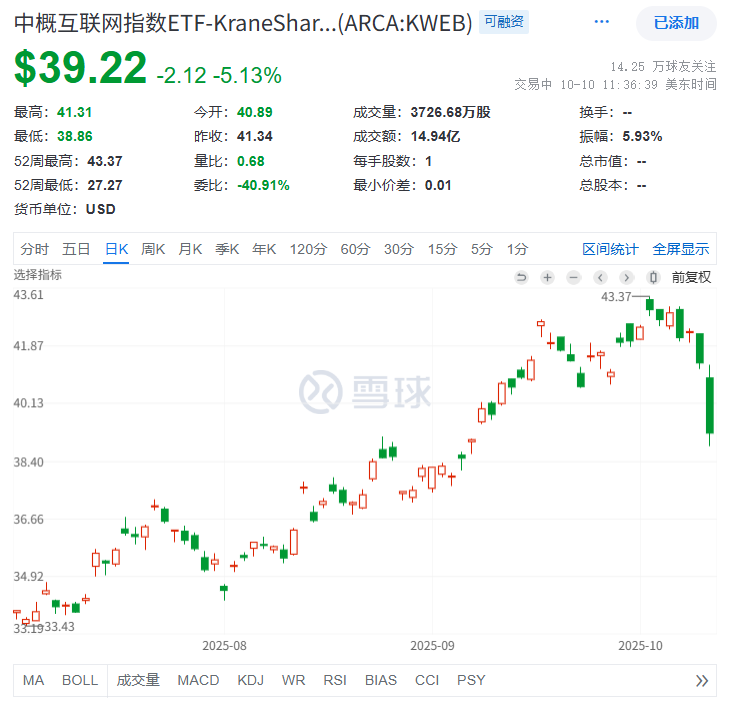
Task: Enable the MA indicator
Action: pyautogui.click(x=33, y=681)
